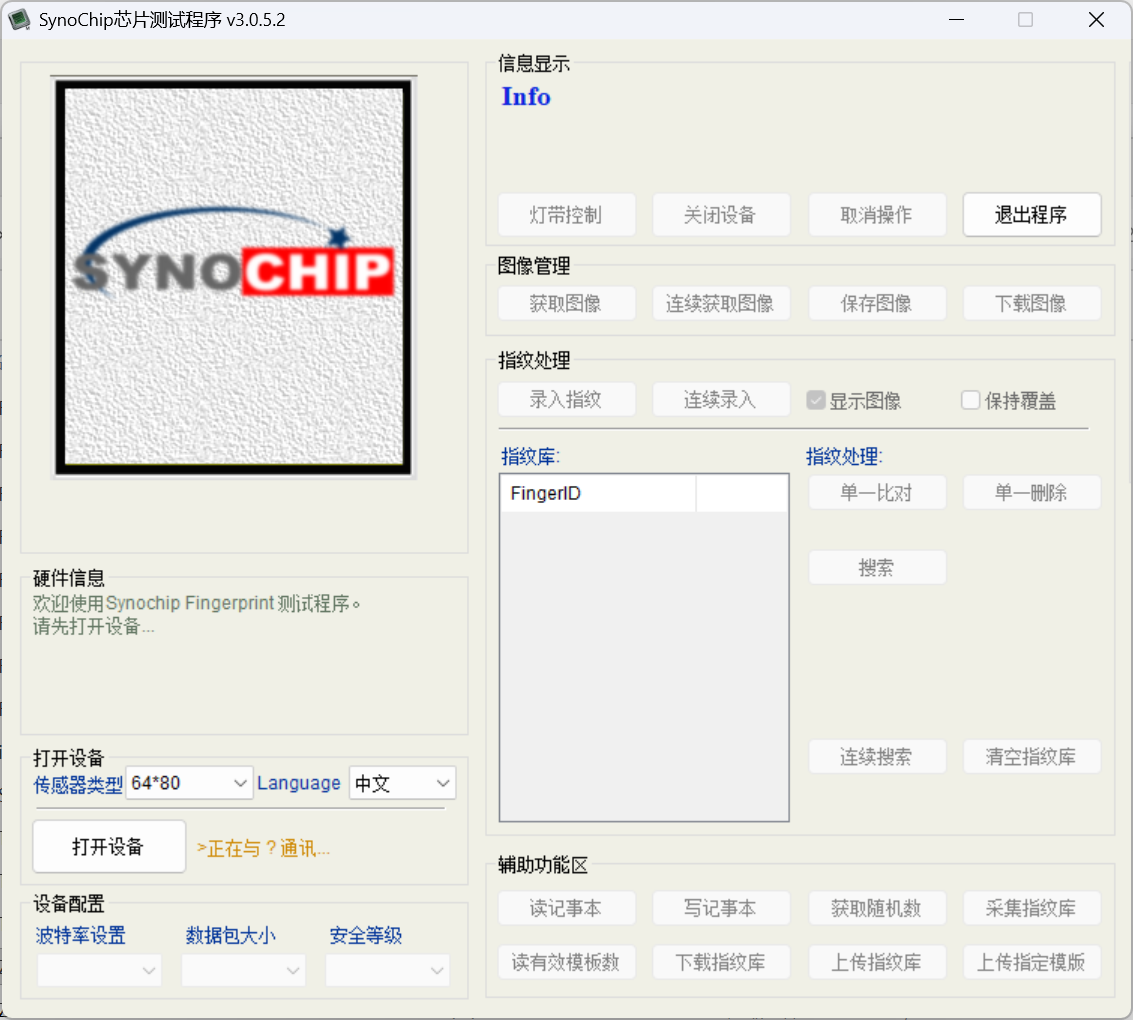Click the 欢迎使用Synochip Fingerprint测试程序 text
This screenshot has width=1133, height=1020.
[x=196, y=603]
